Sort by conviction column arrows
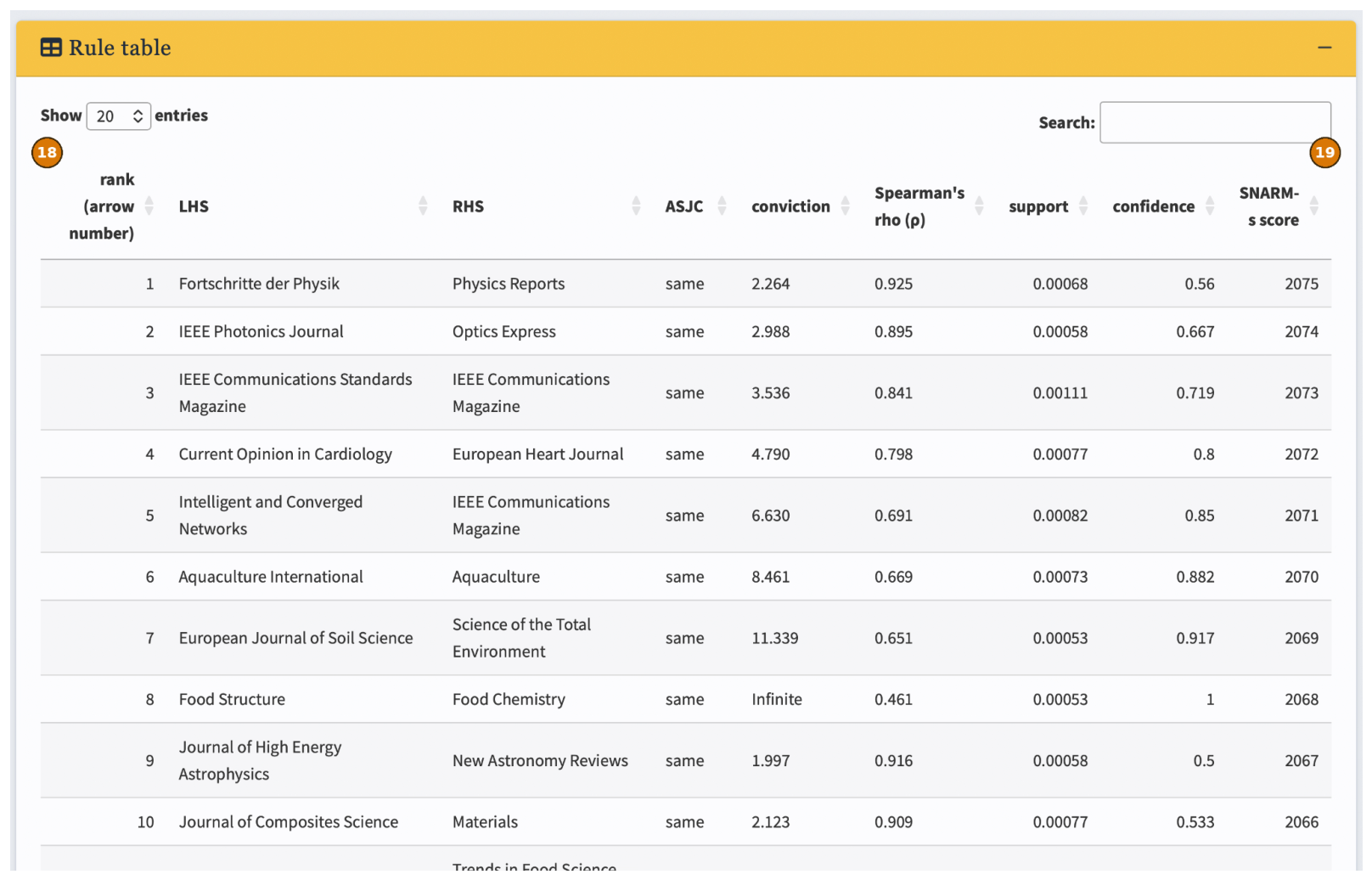Viewport: 1372px width, 880px height. point(845,206)
